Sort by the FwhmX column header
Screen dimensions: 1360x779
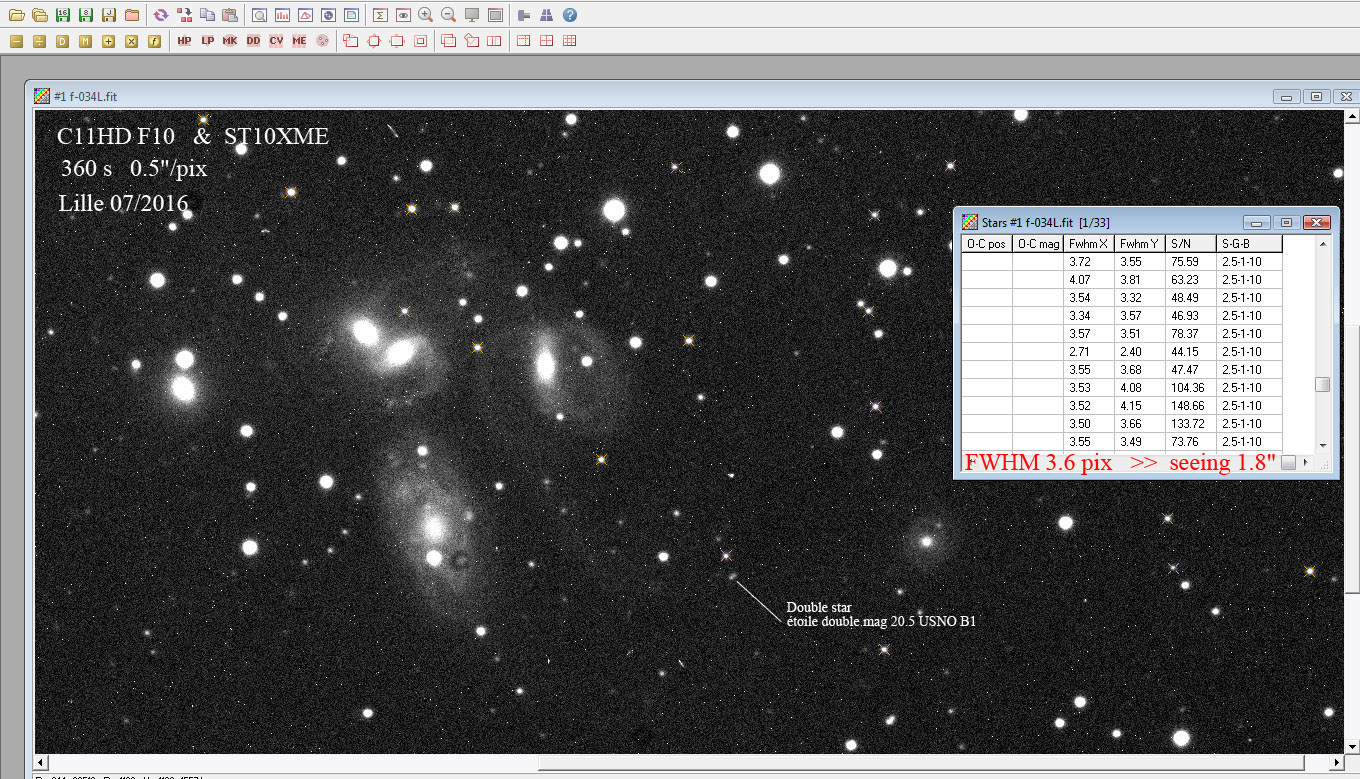[1089, 244]
